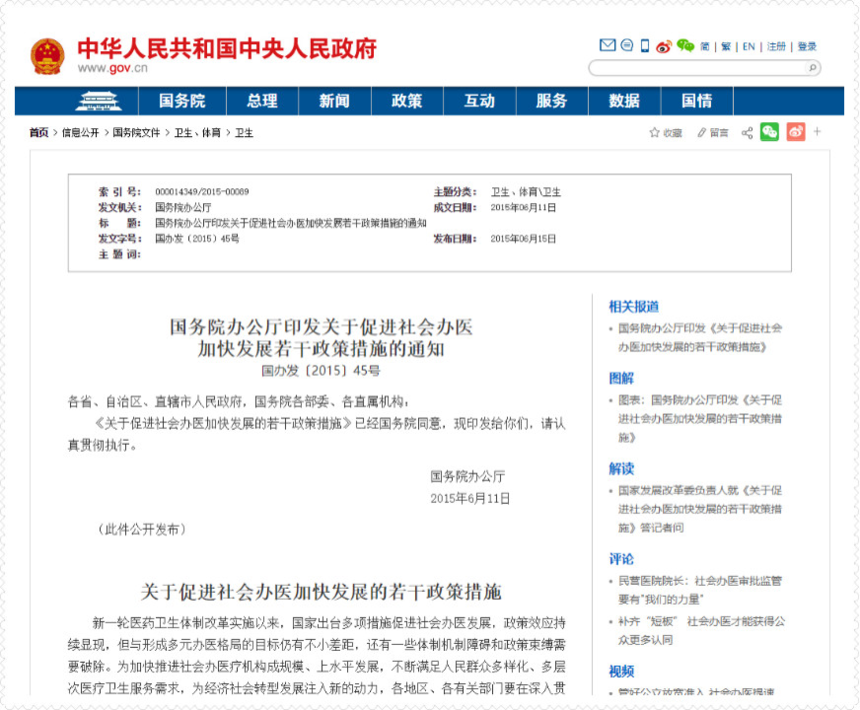The image size is (860, 710).
Task: Go to 首页 in the breadcrumb
Action: point(38,133)
